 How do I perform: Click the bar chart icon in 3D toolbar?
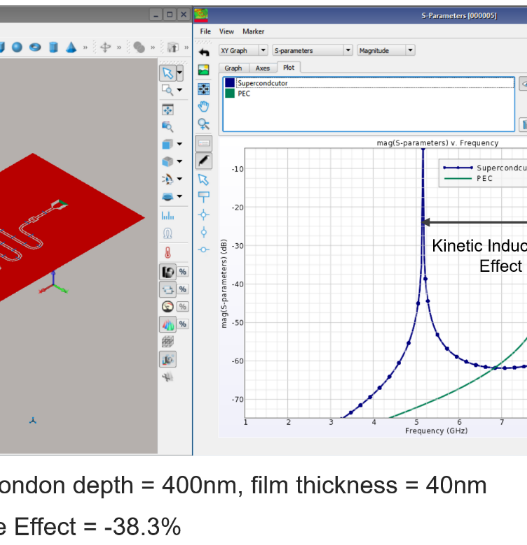click(168, 216)
